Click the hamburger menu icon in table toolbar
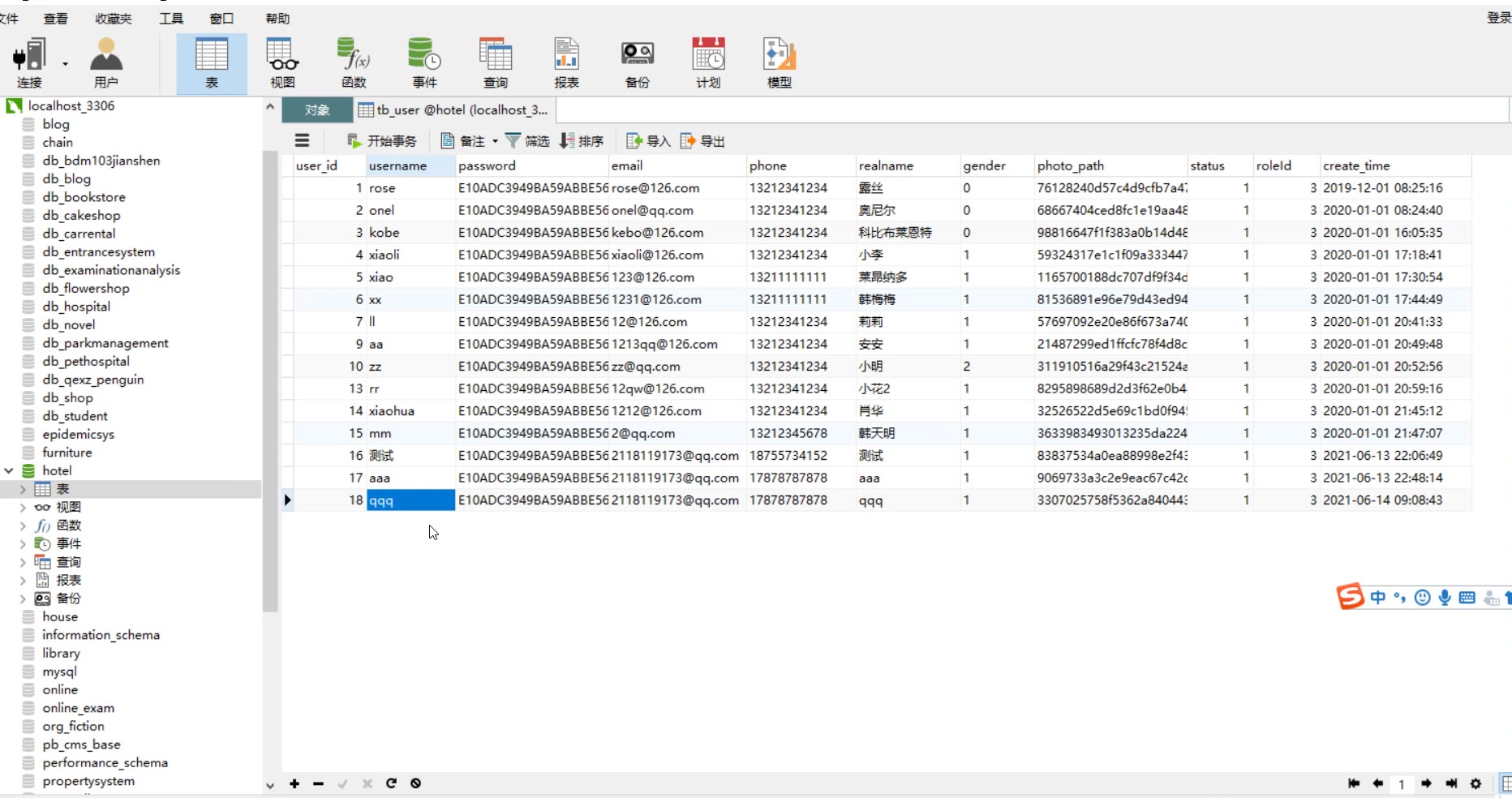 (302, 140)
